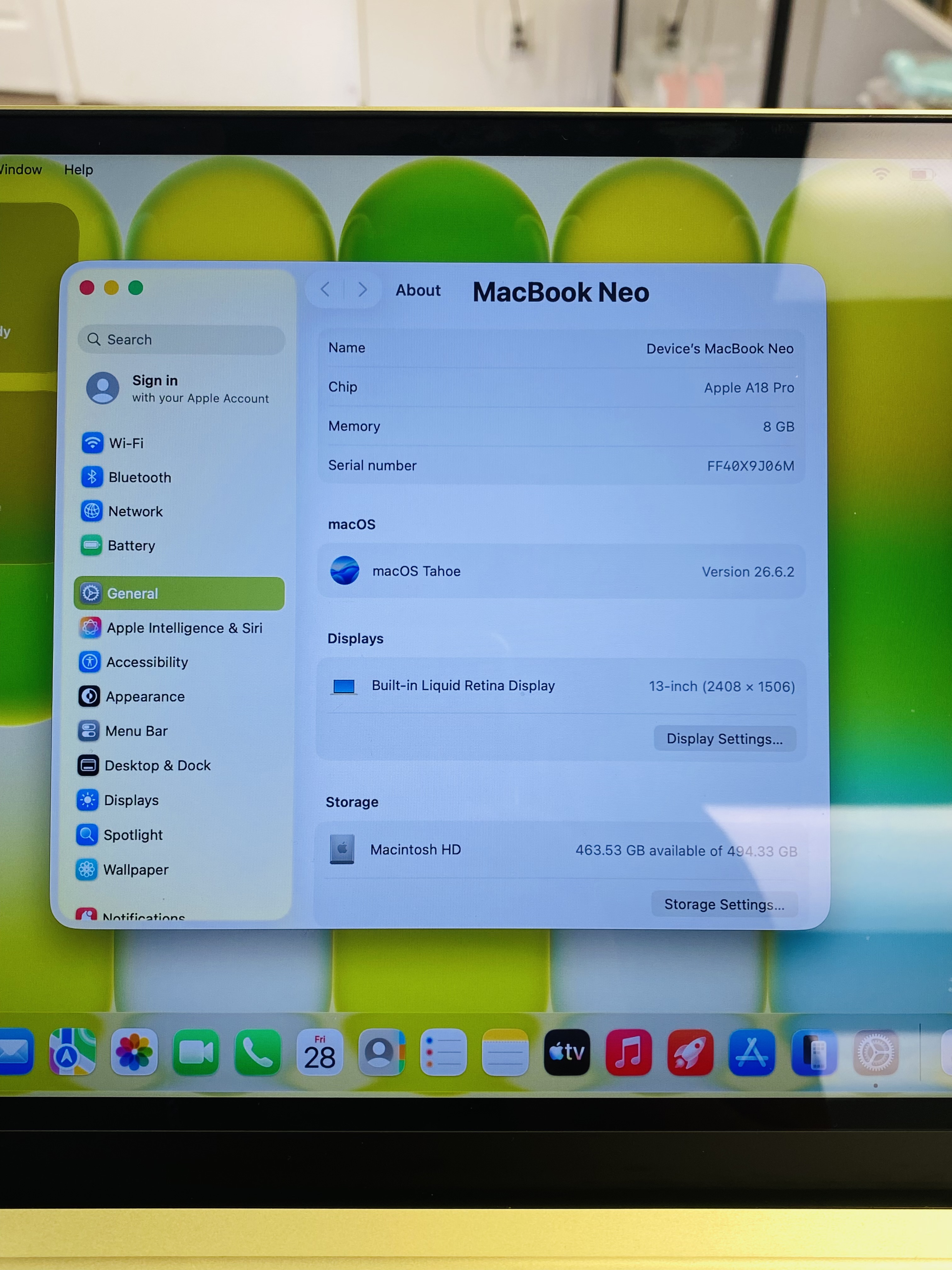Minimize the window with yellow button
952x1270 pixels.
111,288
